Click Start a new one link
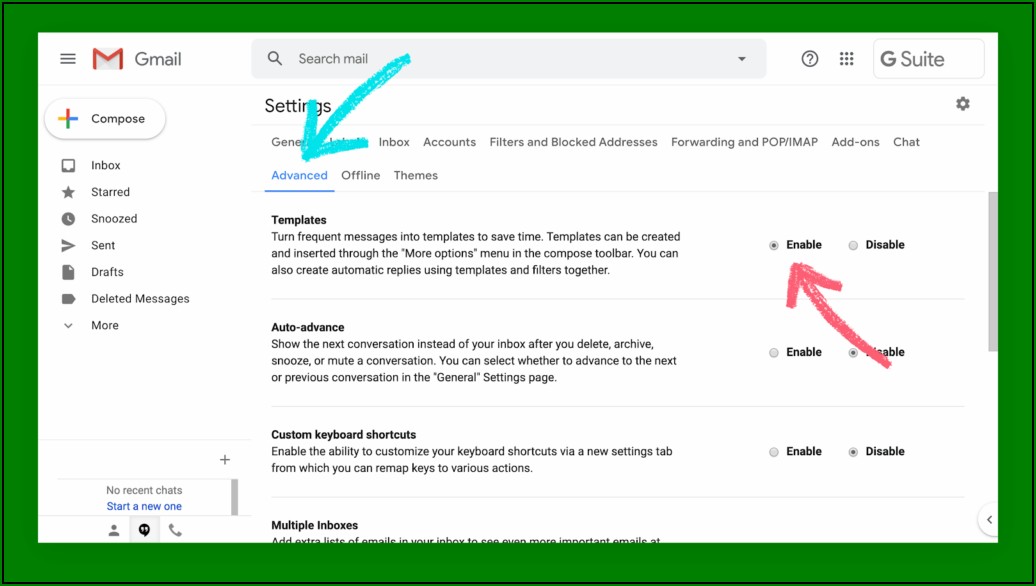1036x586 pixels. pos(144,506)
